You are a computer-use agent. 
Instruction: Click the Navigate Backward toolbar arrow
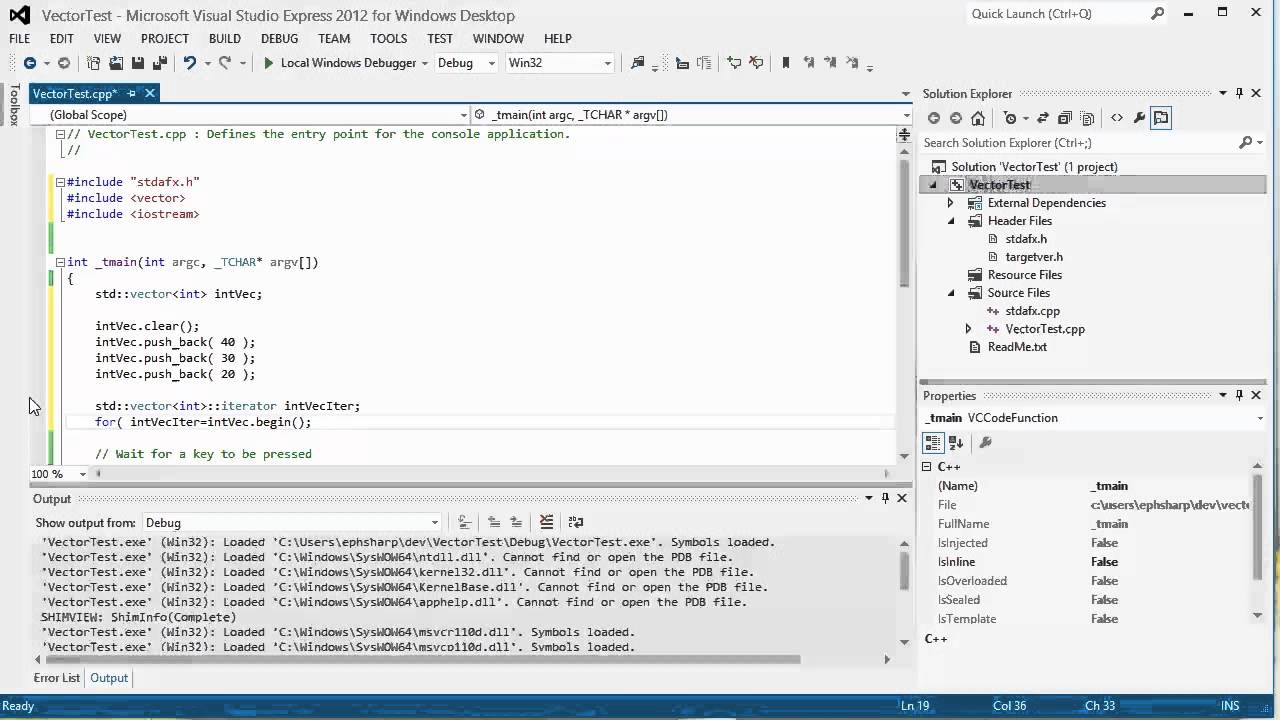pos(29,63)
